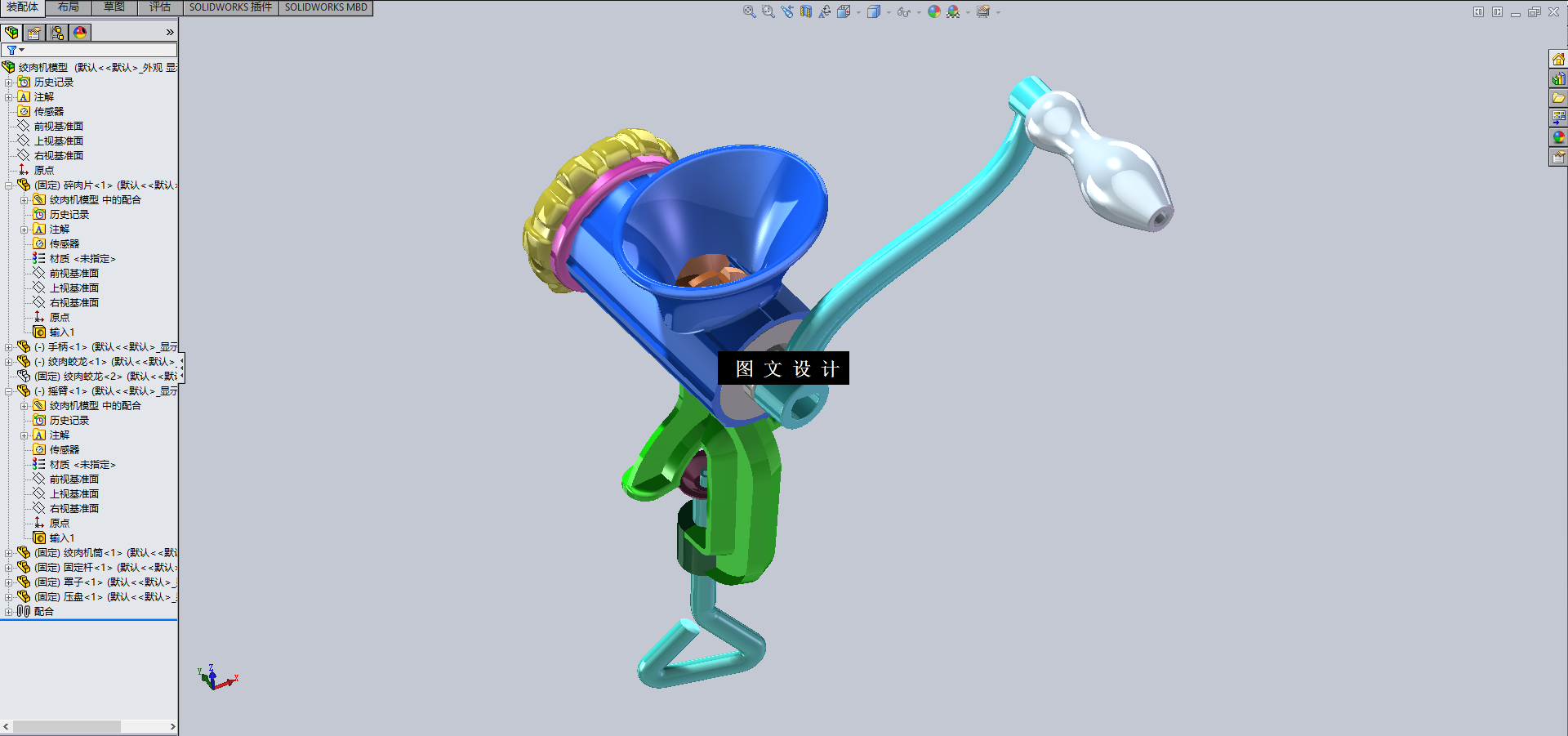Click the Apply Scene icon
This screenshot has width=1568, height=736.
point(952,11)
